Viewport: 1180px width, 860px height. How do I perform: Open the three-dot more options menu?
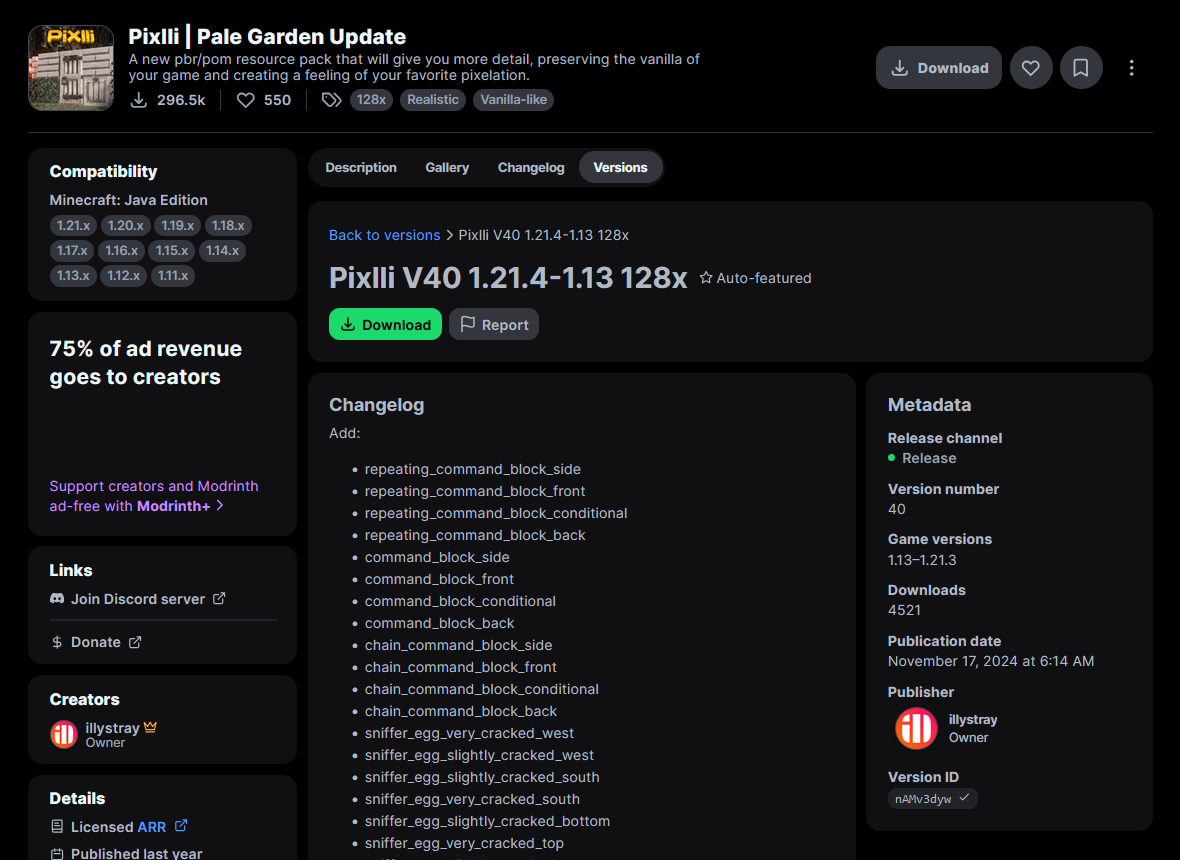tap(1131, 68)
